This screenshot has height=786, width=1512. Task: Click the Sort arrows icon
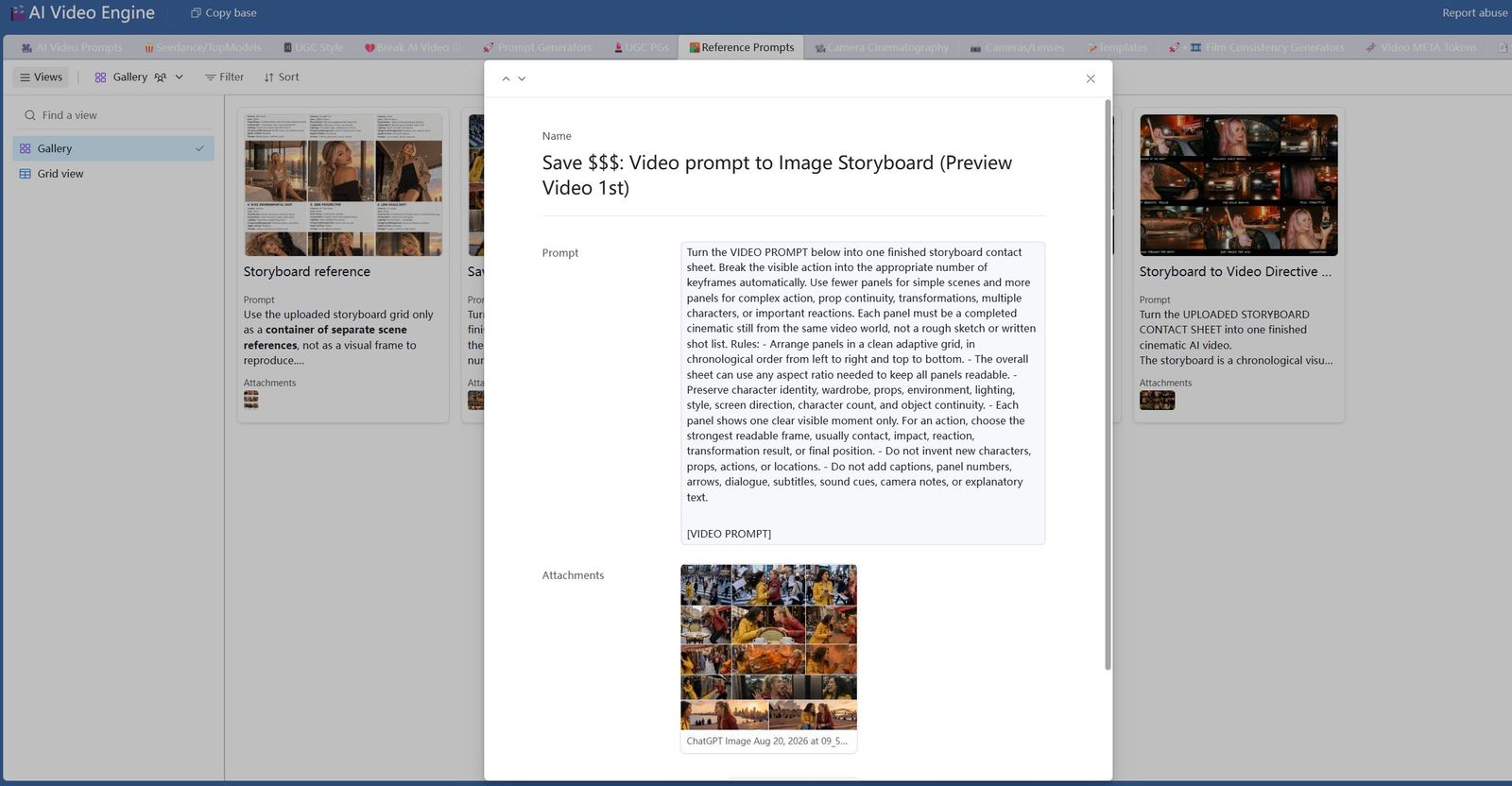click(x=269, y=77)
